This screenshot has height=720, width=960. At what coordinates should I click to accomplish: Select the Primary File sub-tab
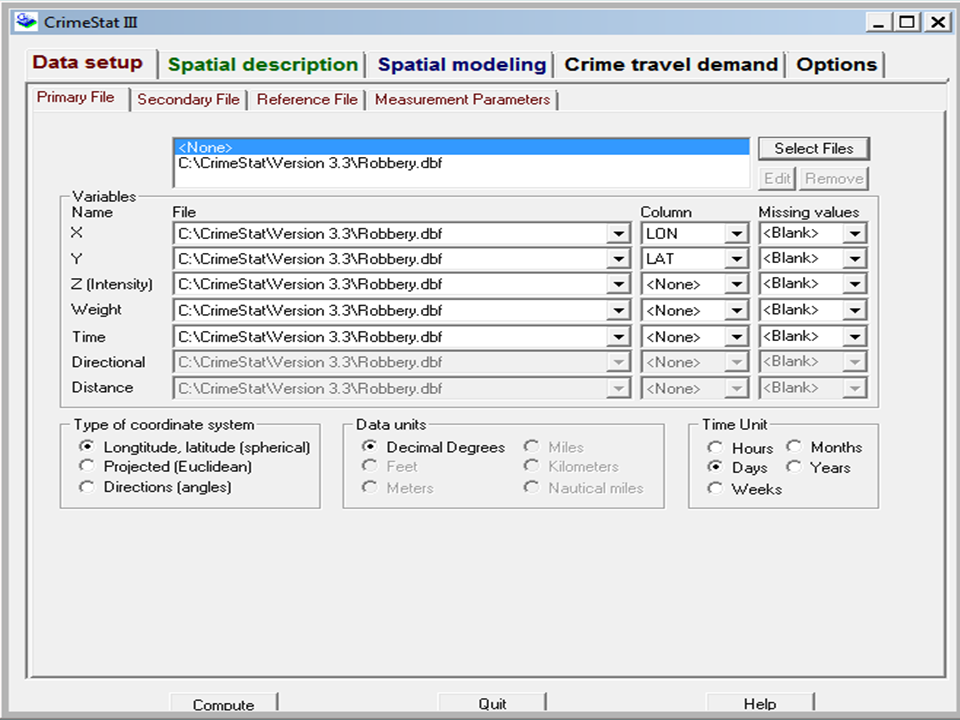point(76,98)
